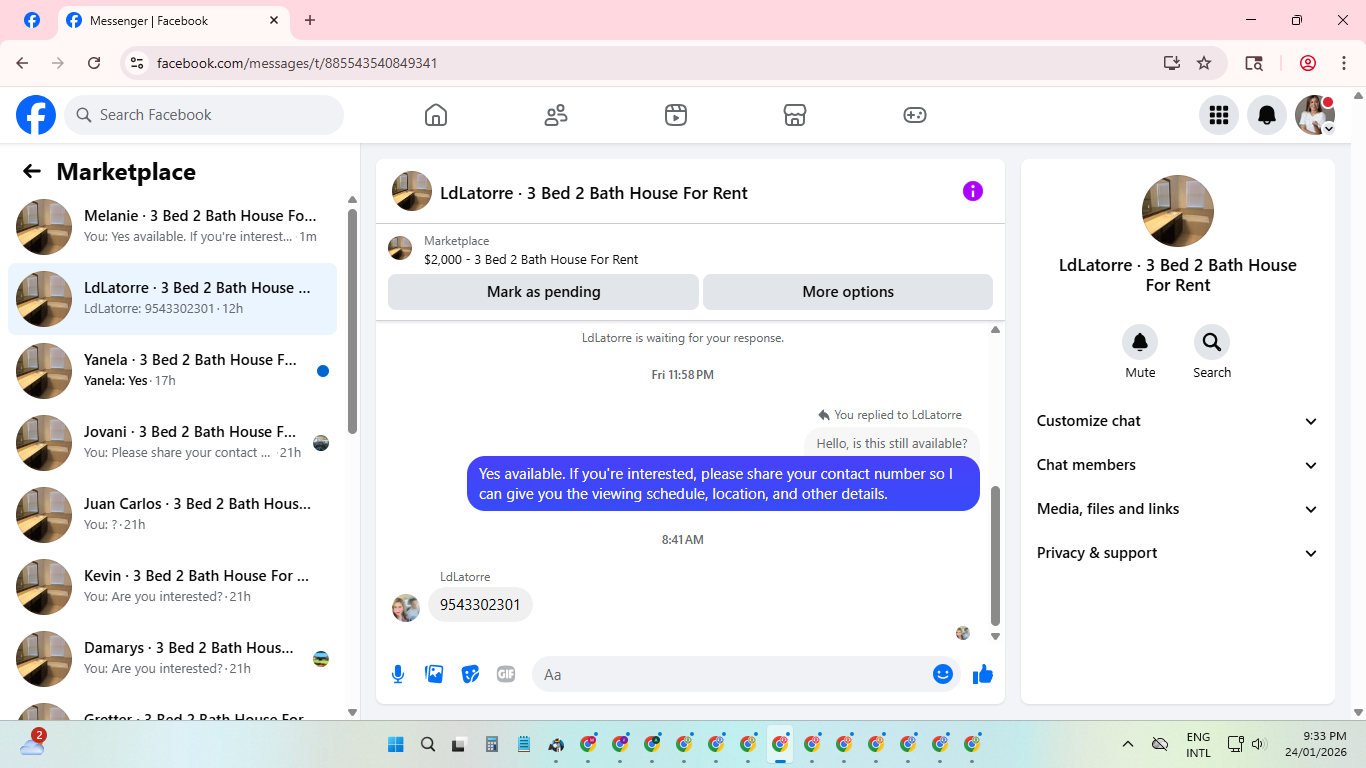Click the chat messages scrollbar thumb
The image size is (1366, 768).
point(995,555)
